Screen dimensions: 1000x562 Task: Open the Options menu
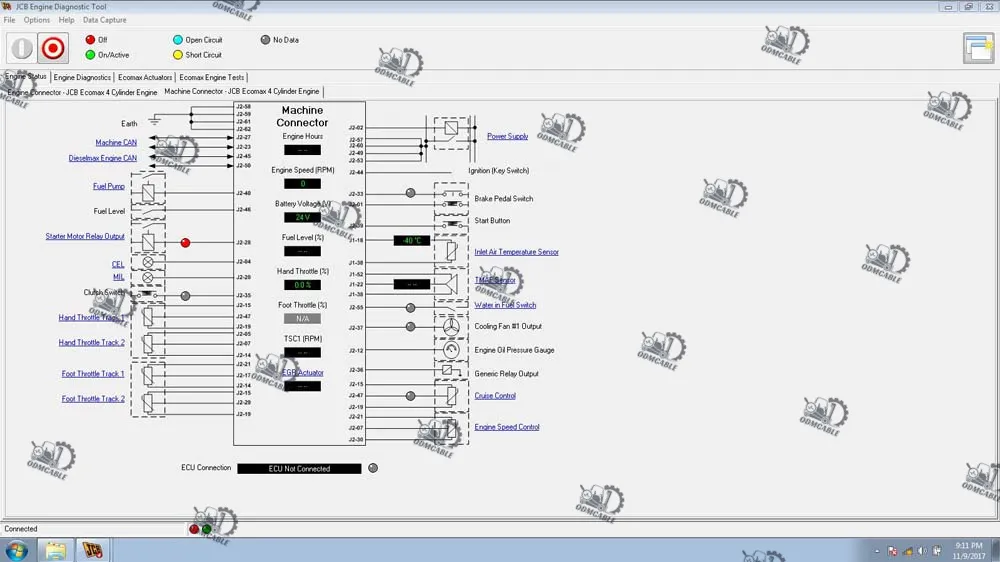(37, 20)
